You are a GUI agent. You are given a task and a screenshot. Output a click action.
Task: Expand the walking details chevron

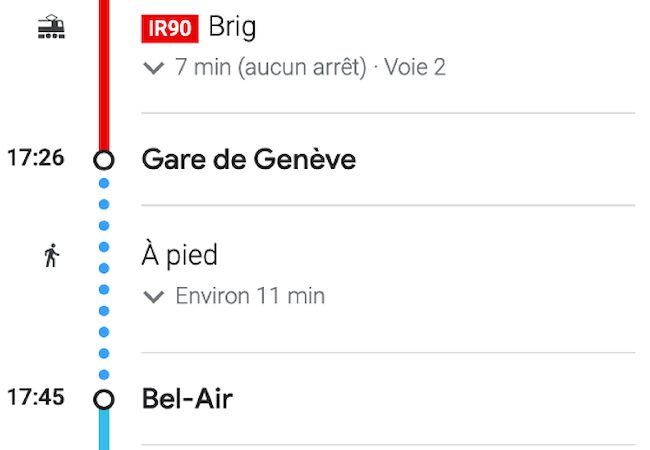point(153,297)
